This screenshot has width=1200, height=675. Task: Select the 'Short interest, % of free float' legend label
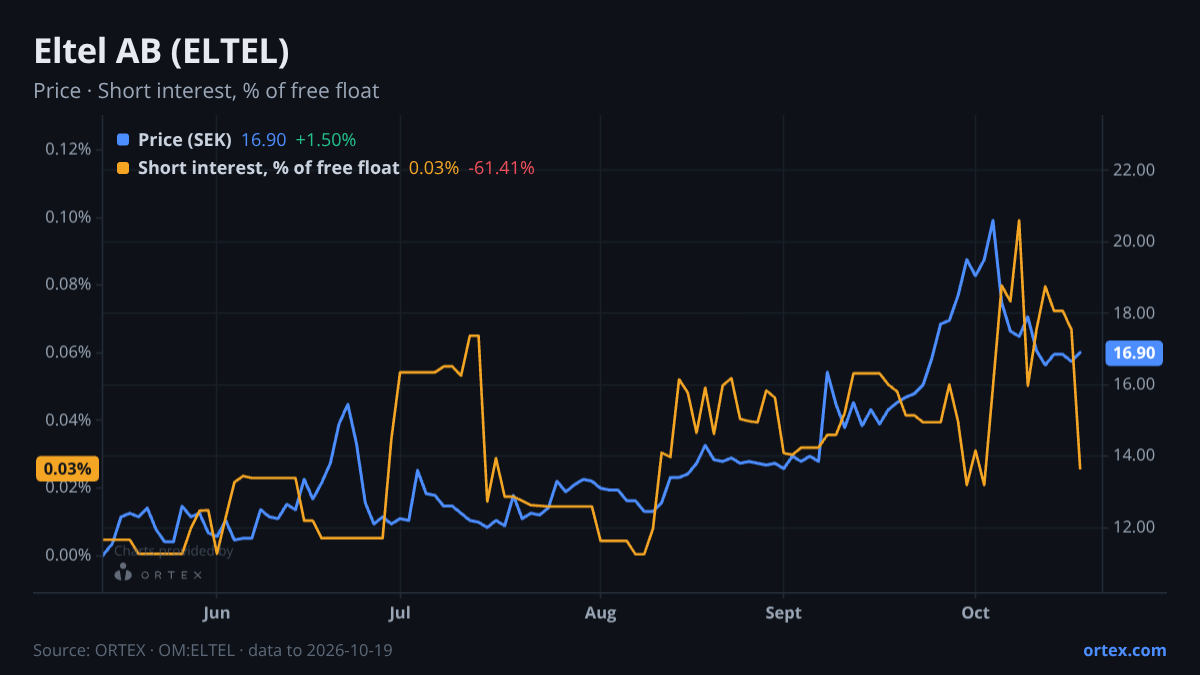click(x=269, y=168)
